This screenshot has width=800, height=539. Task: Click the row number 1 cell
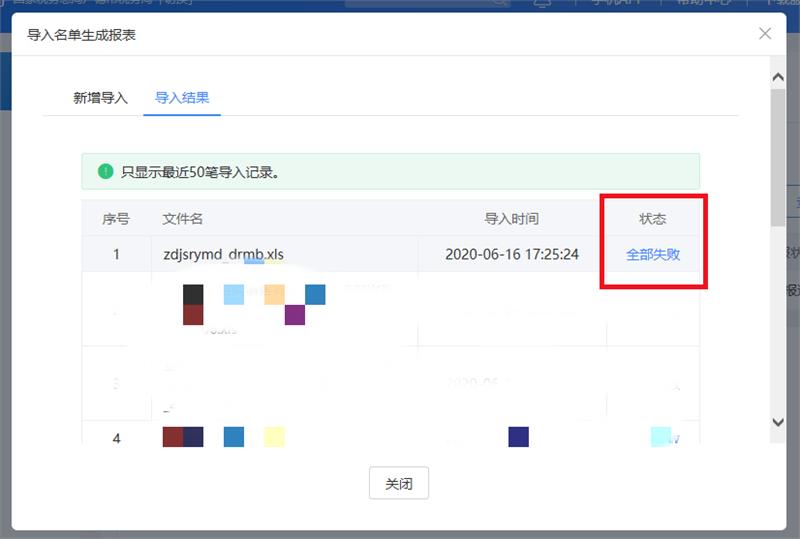tap(116, 254)
